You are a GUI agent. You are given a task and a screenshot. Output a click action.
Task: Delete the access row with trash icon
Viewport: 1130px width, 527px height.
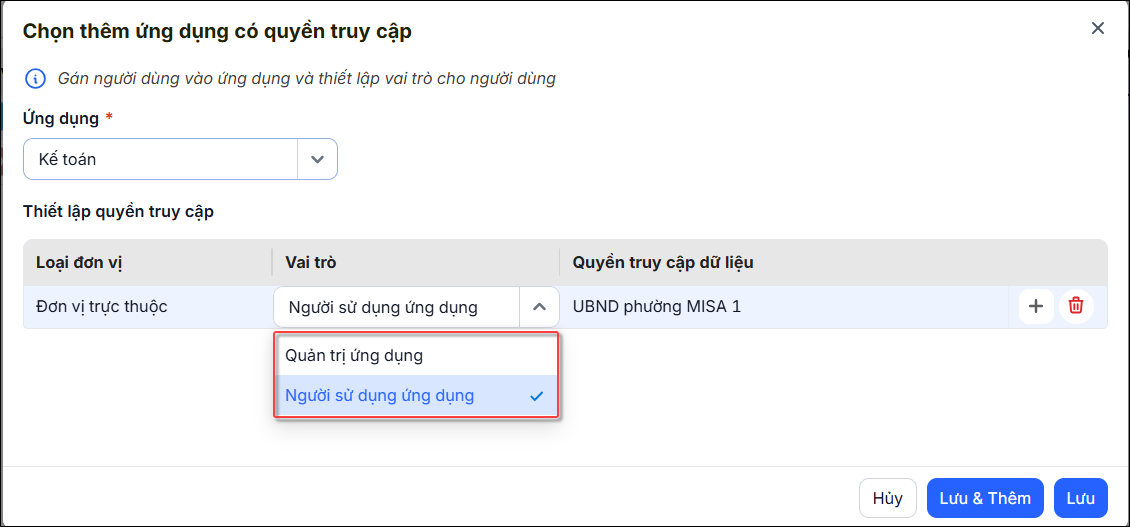(1076, 306)
